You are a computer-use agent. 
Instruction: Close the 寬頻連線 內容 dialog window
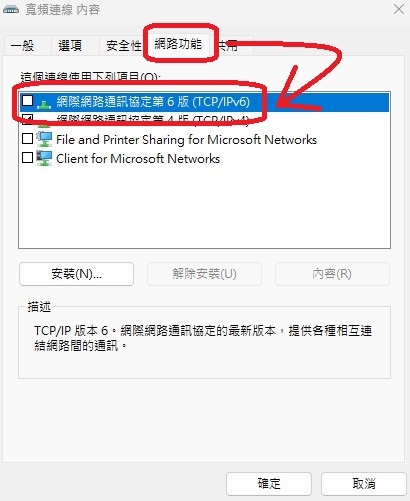[x=399, y=9]
